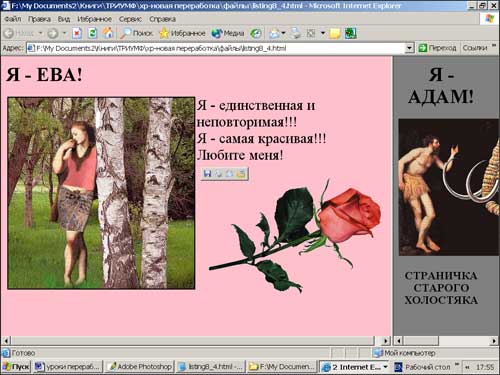Click the photo of Eva by birches

[x=101, y=193]
